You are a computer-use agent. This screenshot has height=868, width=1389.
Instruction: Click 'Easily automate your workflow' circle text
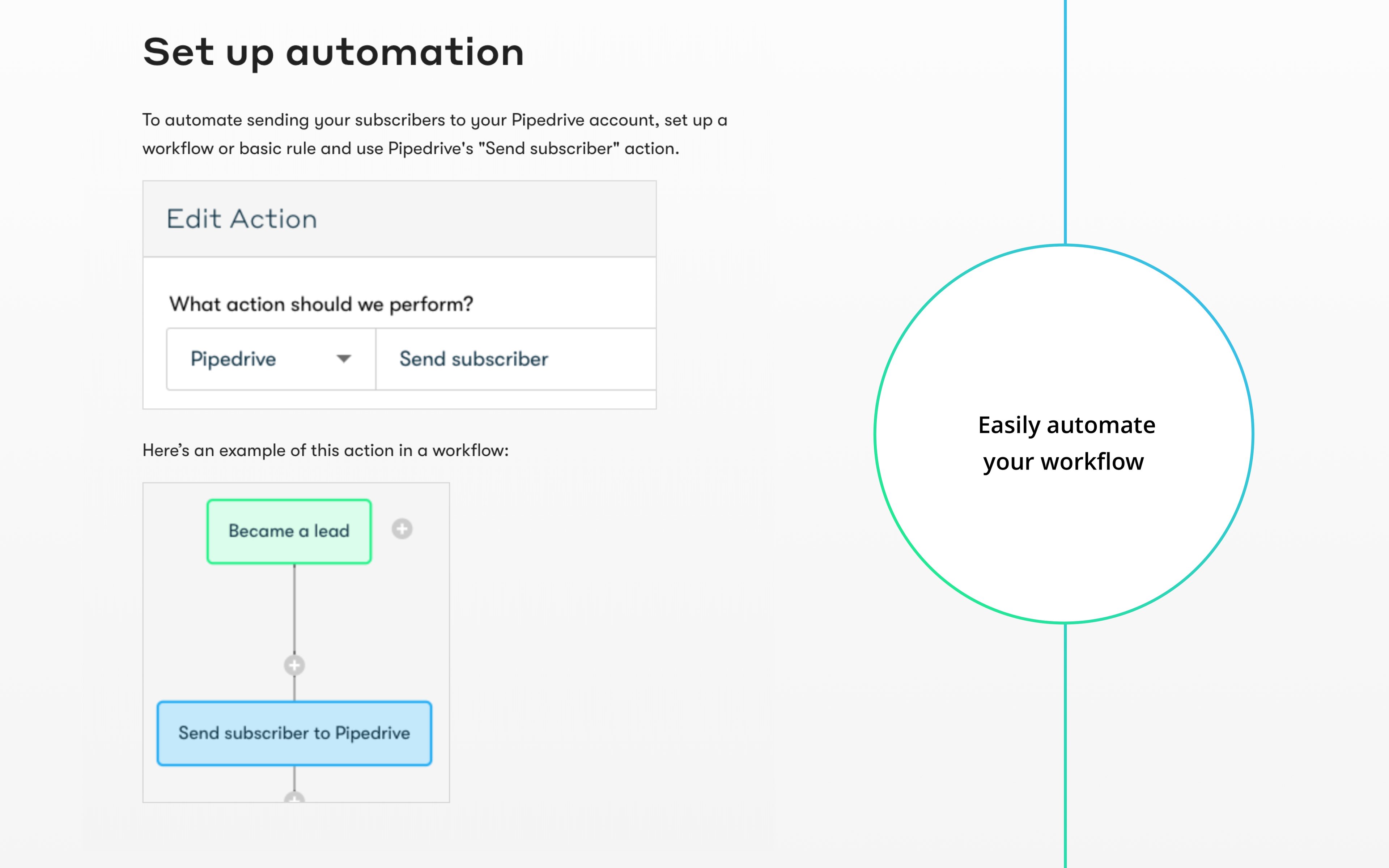pos(1066,443)
